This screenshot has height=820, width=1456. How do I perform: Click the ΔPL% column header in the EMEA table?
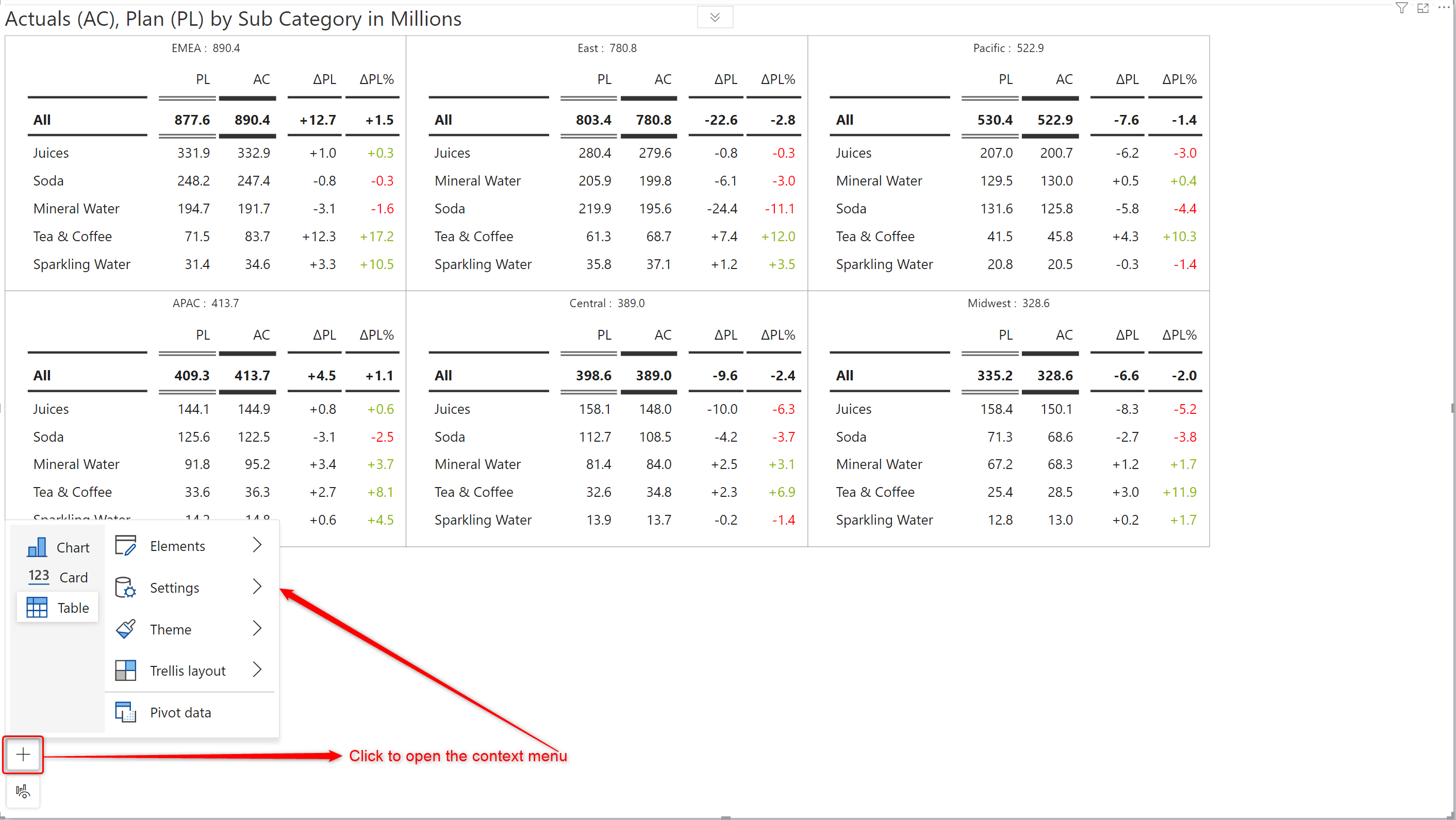click(x=376, y=80)
